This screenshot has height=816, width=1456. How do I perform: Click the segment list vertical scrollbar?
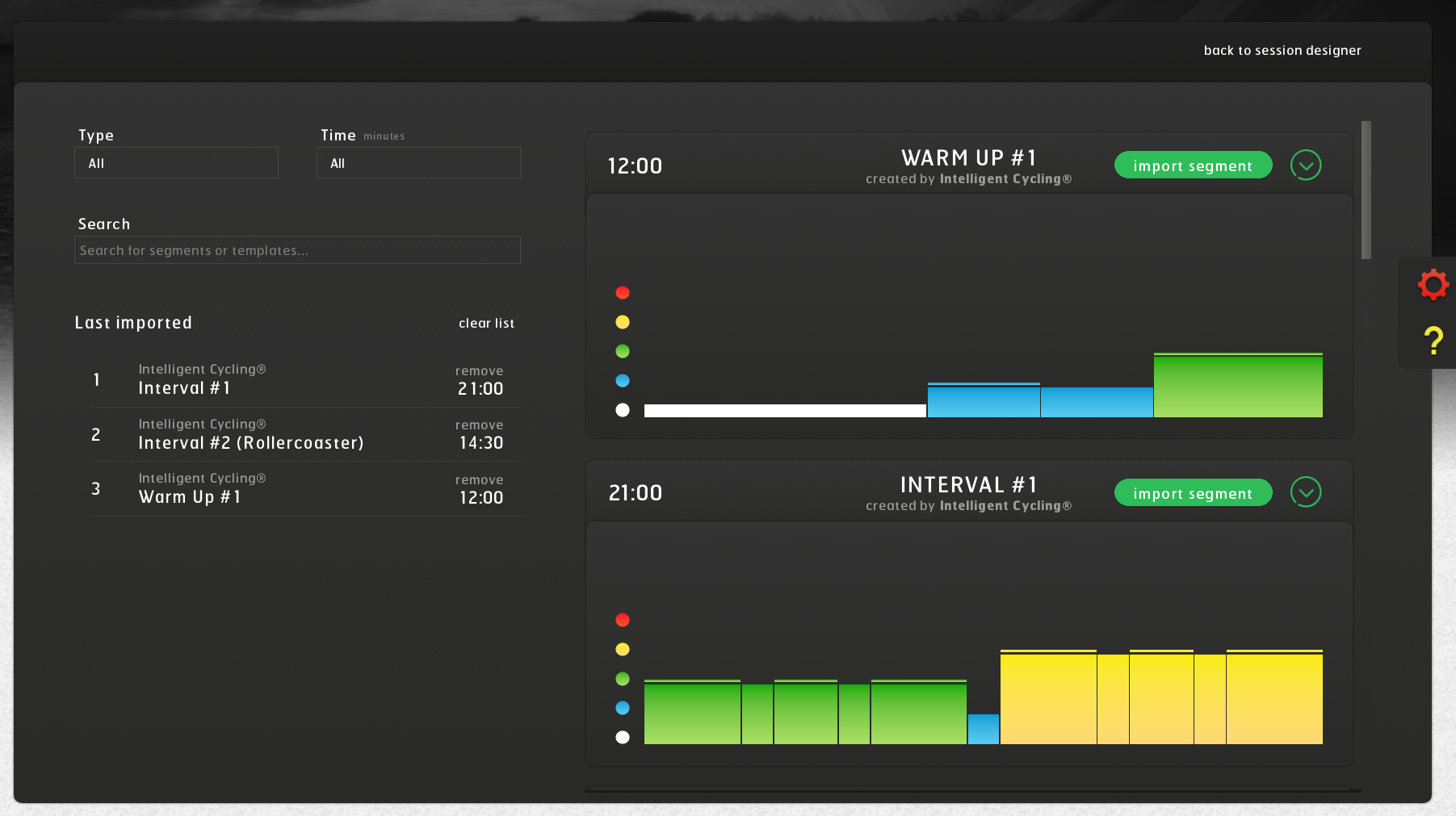click(x=1366, y=190)
